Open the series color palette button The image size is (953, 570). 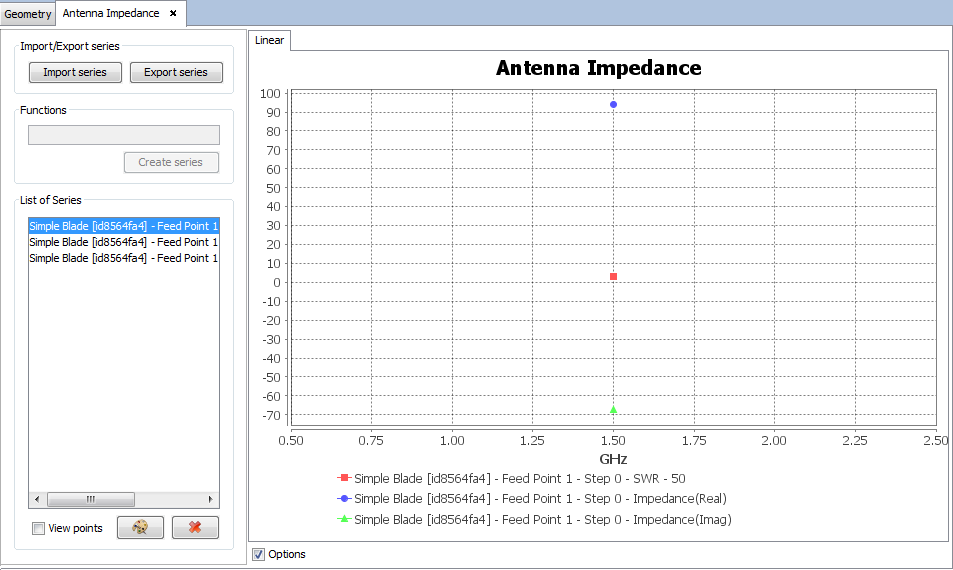(x=140, y=528)
